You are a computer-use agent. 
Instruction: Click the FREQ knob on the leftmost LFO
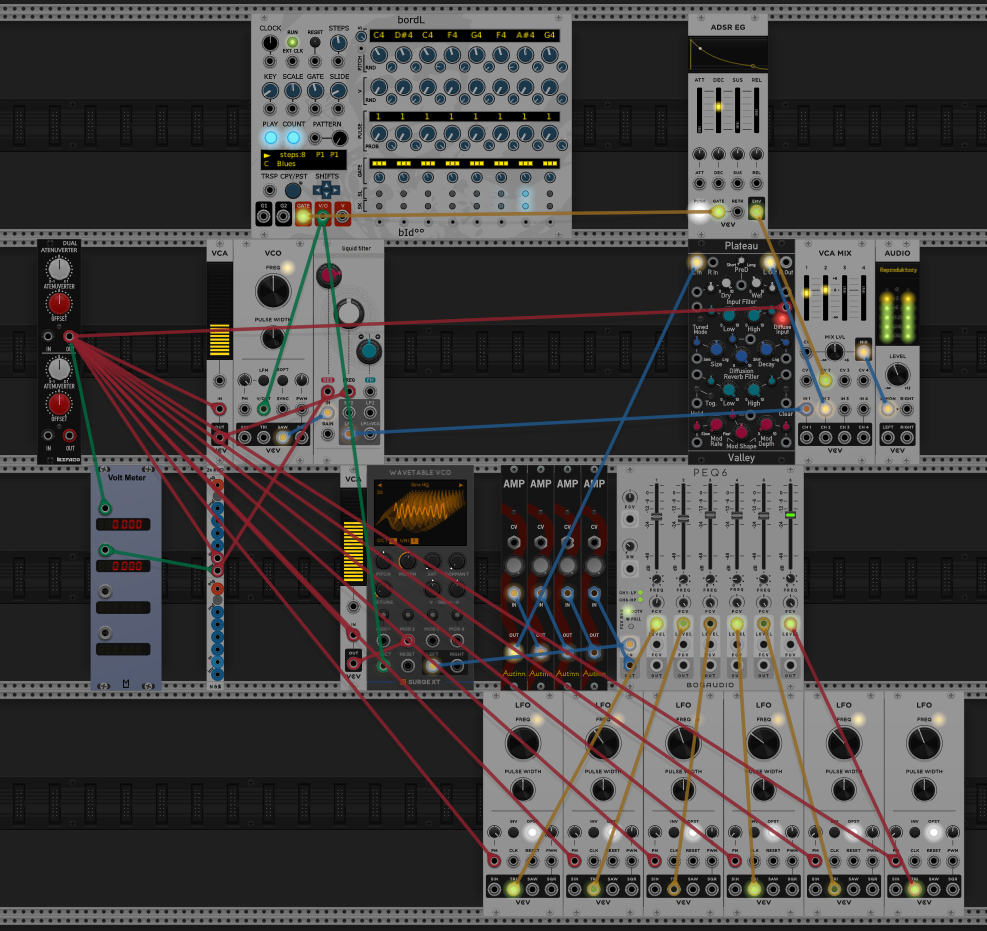522,743
